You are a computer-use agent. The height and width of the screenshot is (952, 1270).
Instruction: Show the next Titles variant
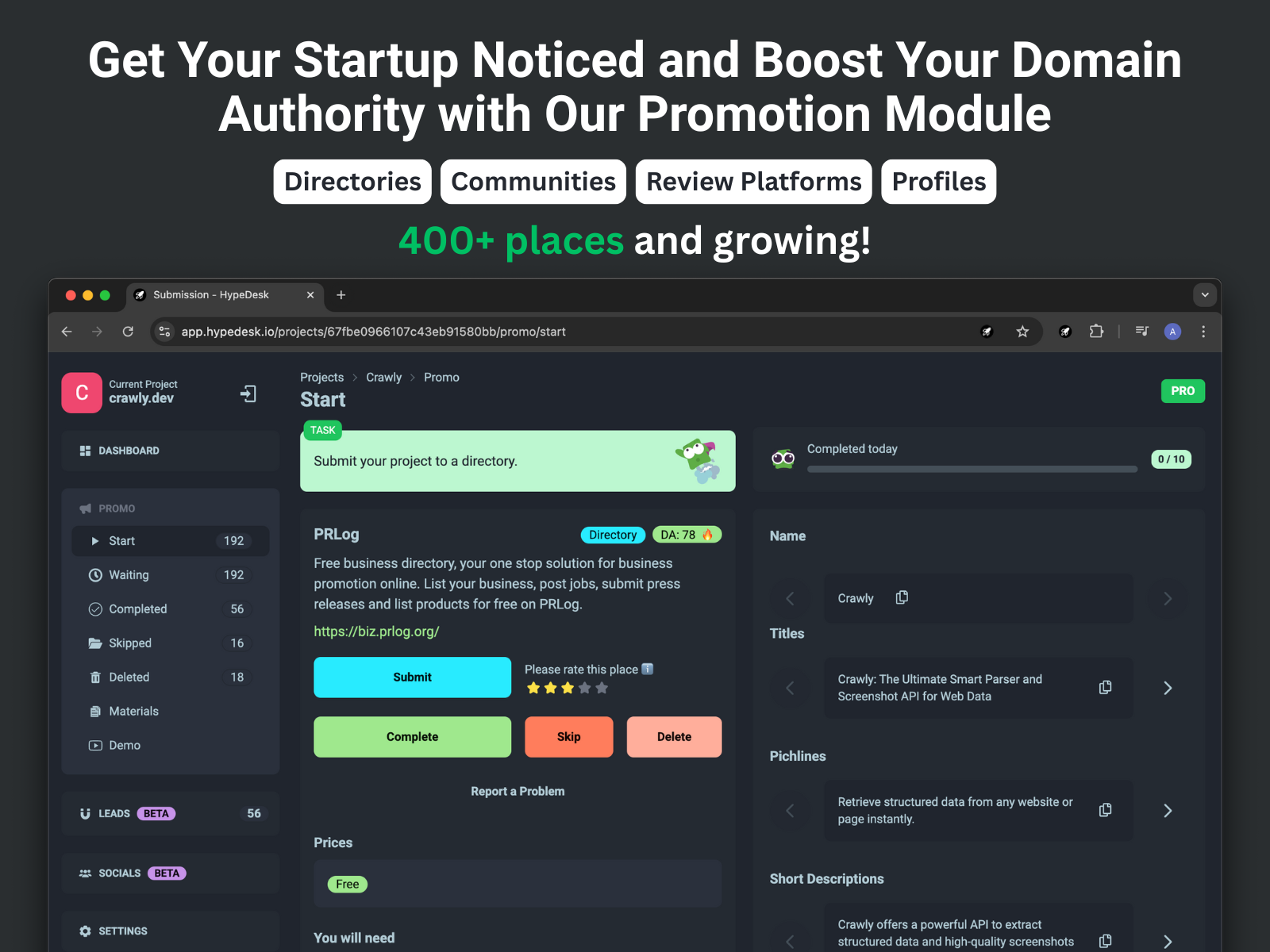point(1167,688)
